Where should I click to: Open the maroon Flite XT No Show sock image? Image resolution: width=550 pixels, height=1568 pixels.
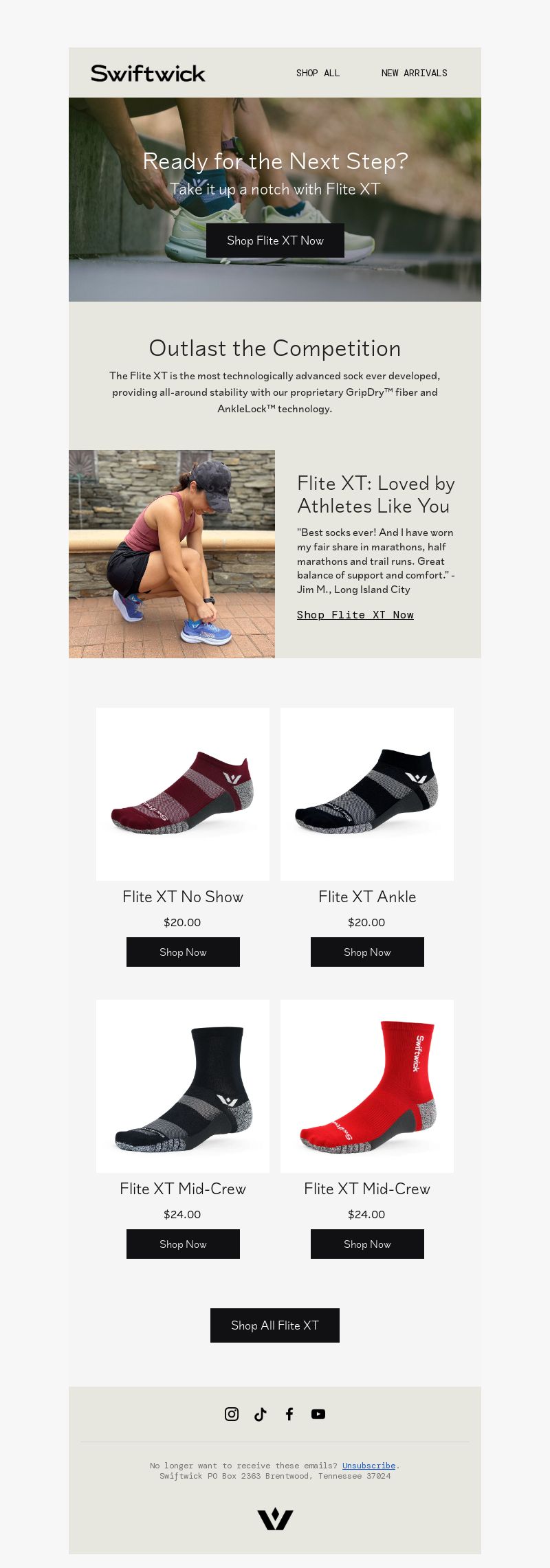point(183,794)
